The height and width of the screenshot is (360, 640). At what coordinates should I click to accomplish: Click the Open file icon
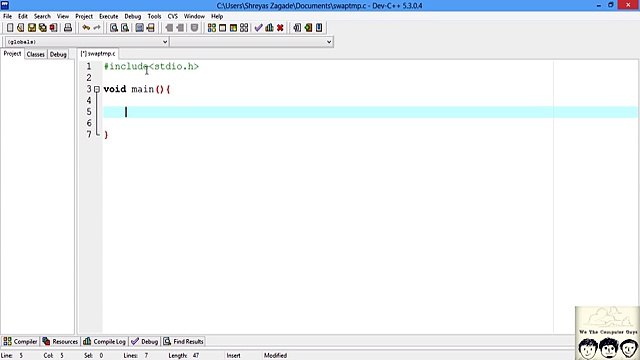(20, 28)
